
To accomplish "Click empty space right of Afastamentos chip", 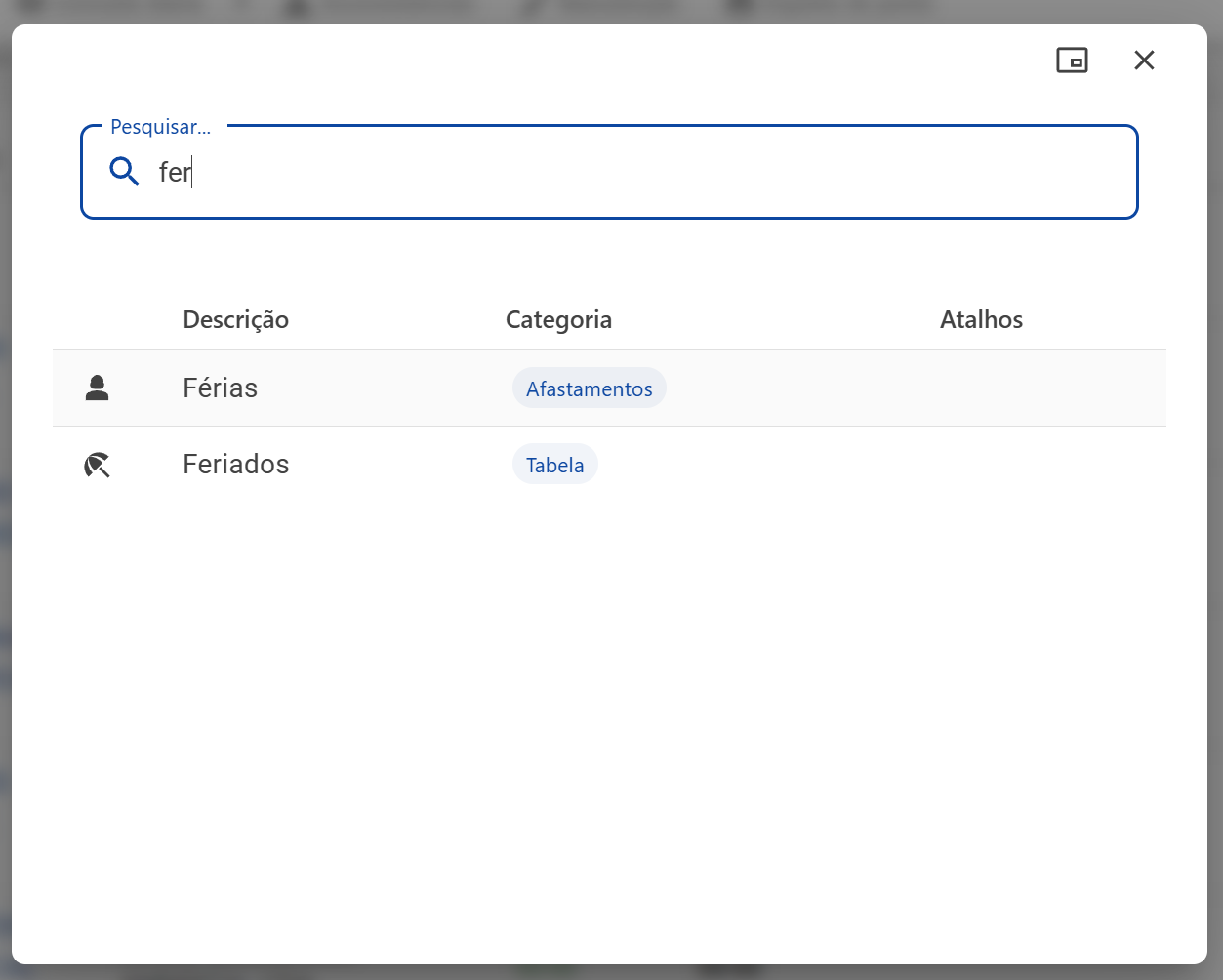I will pyautogui.click(x=795, y=388).
